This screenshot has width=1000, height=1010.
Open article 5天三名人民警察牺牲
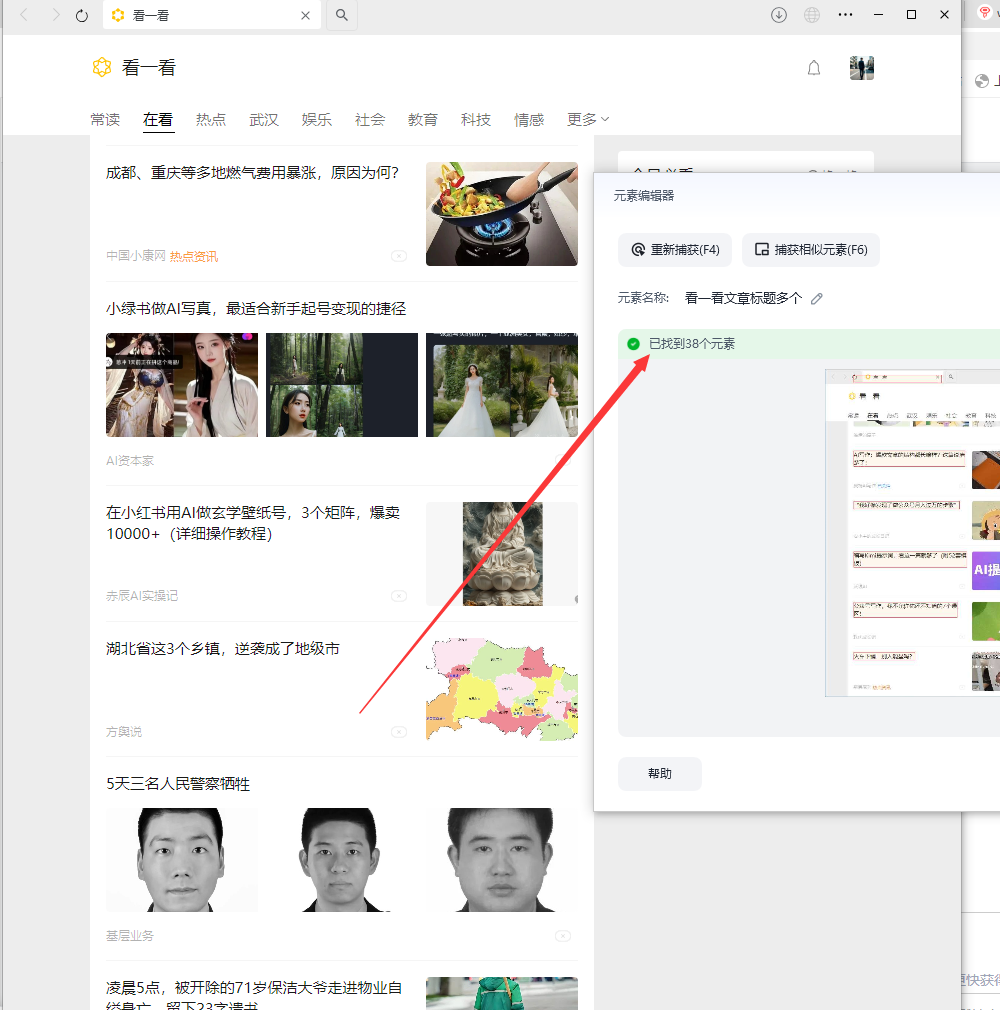pyautogui.click(x=178, y=784)
